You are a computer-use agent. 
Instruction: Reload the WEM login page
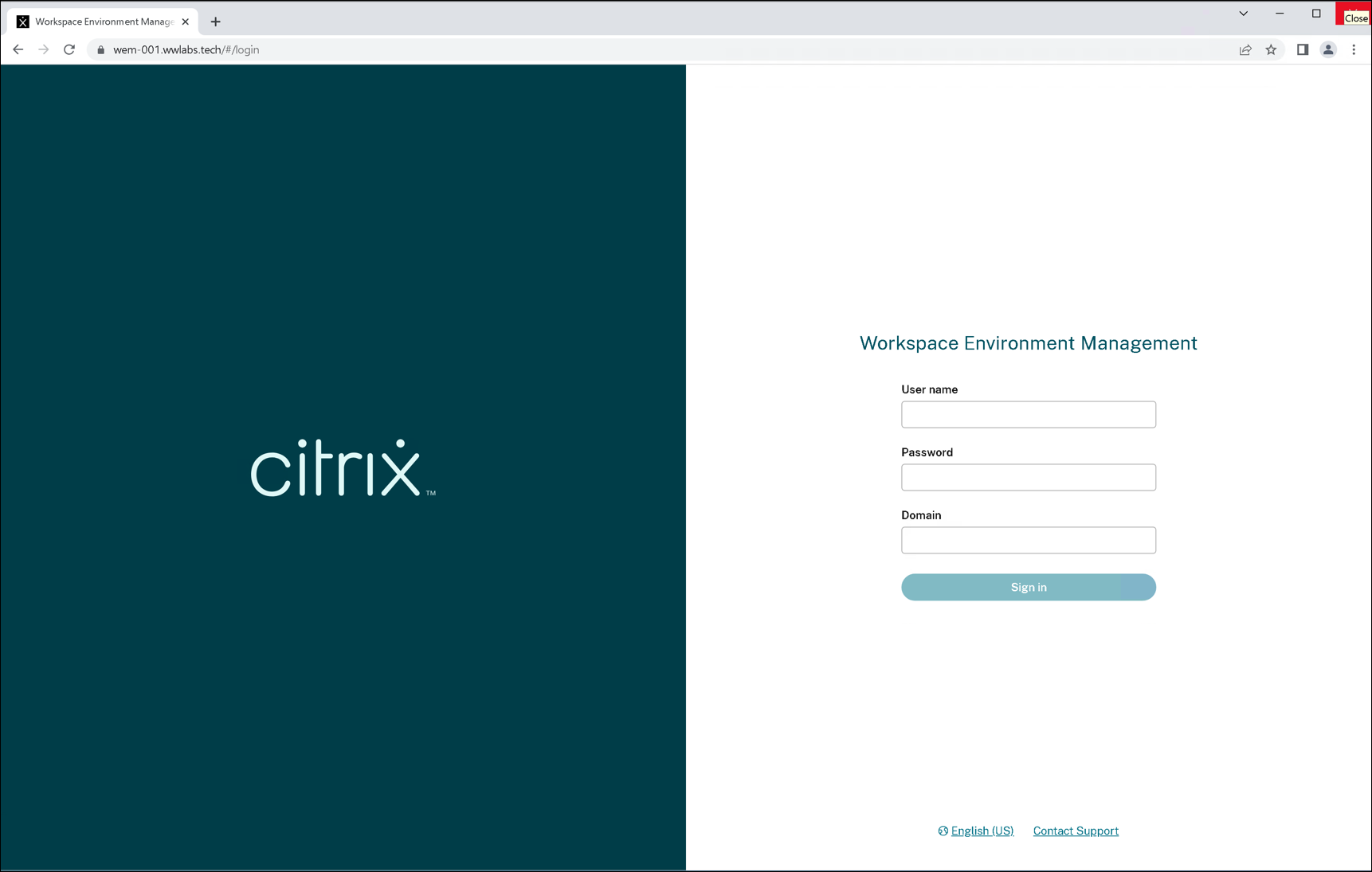coord(69,49)
